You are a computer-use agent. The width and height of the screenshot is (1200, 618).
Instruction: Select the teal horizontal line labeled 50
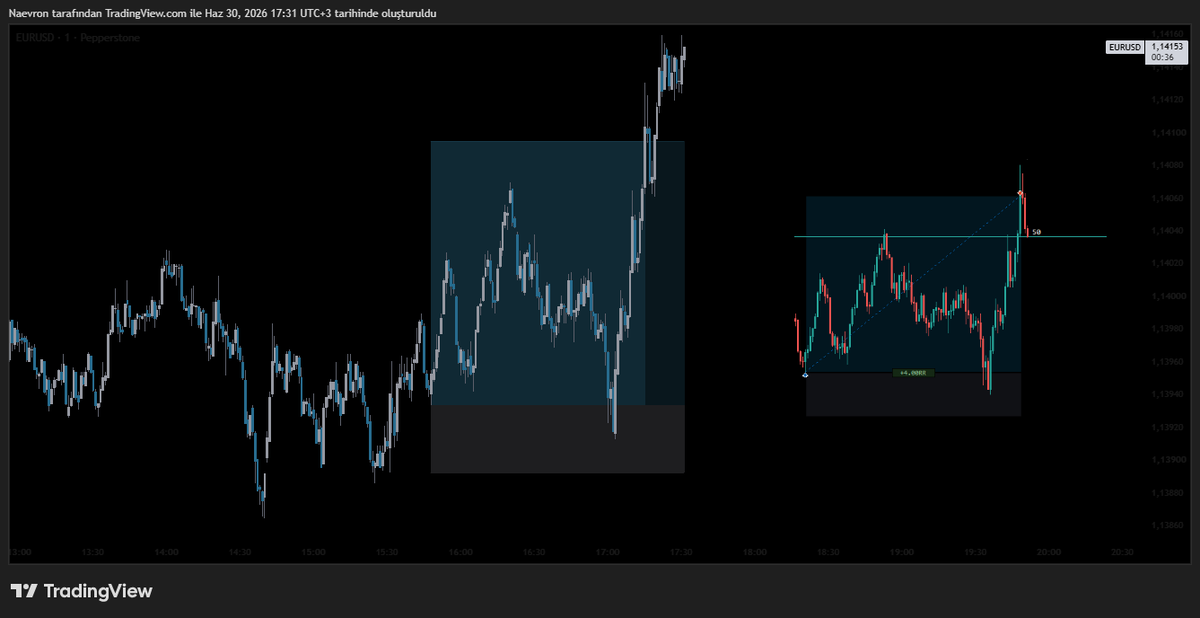click(950, 237)
